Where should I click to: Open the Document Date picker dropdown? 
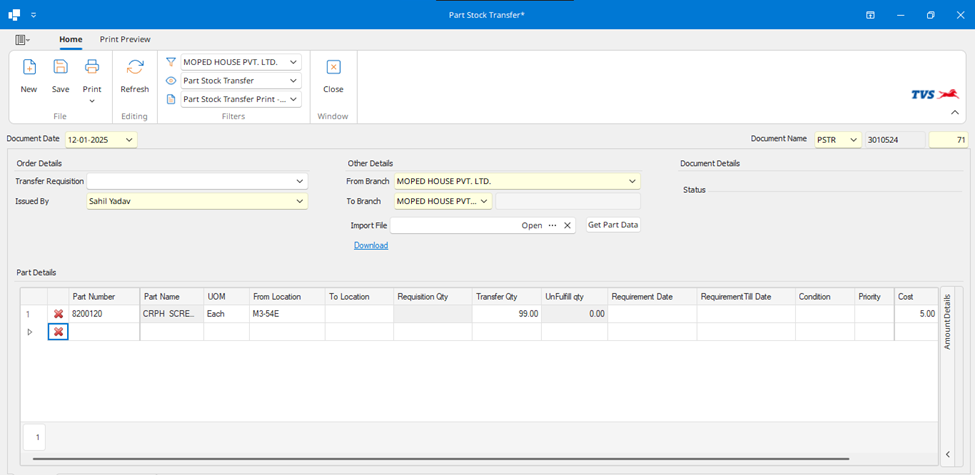(130, 140)
